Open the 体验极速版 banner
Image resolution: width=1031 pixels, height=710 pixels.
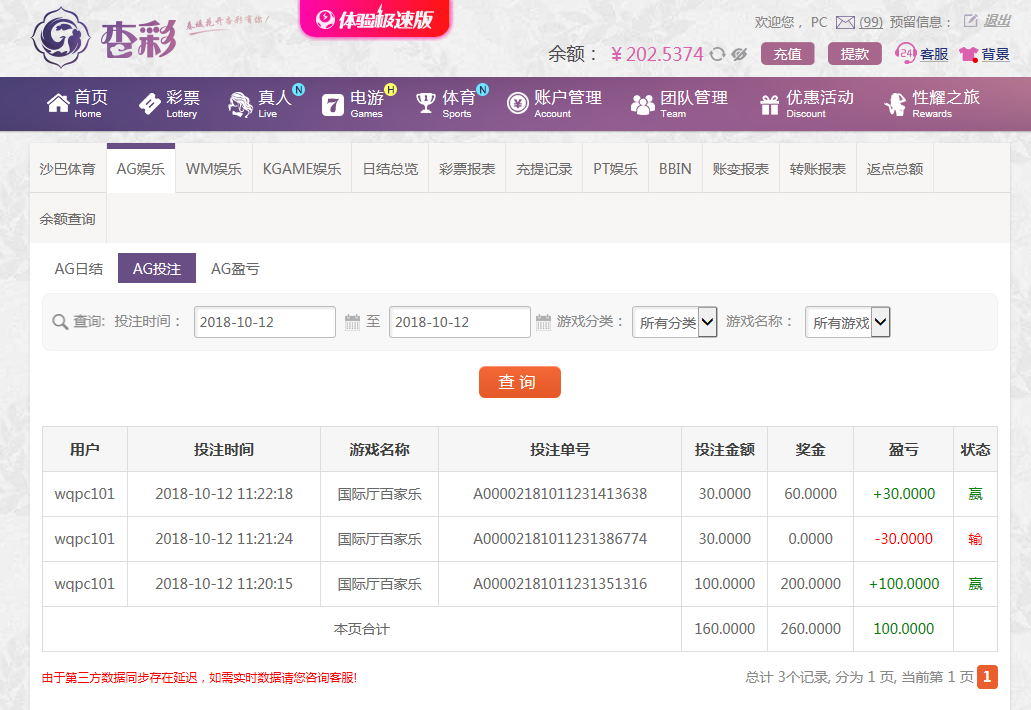pos(375,18)
